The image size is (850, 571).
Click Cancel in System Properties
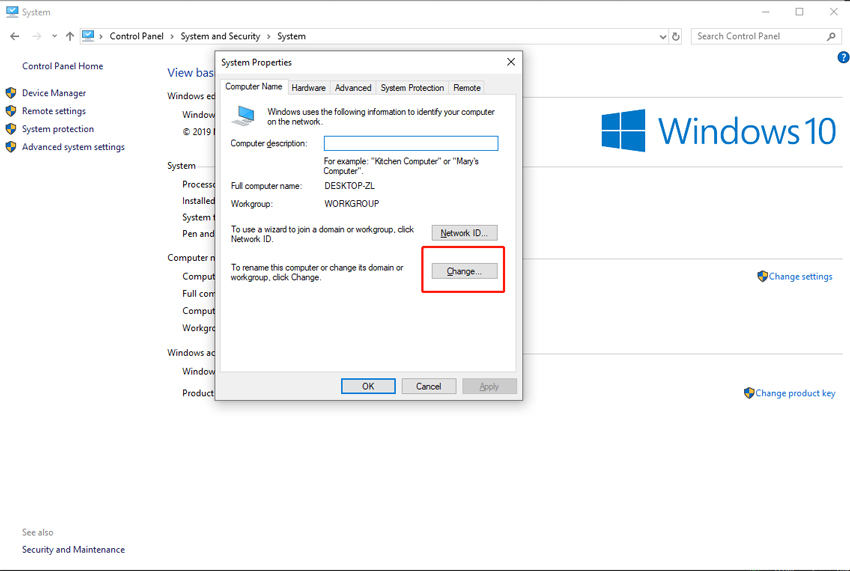click(429, 386)
